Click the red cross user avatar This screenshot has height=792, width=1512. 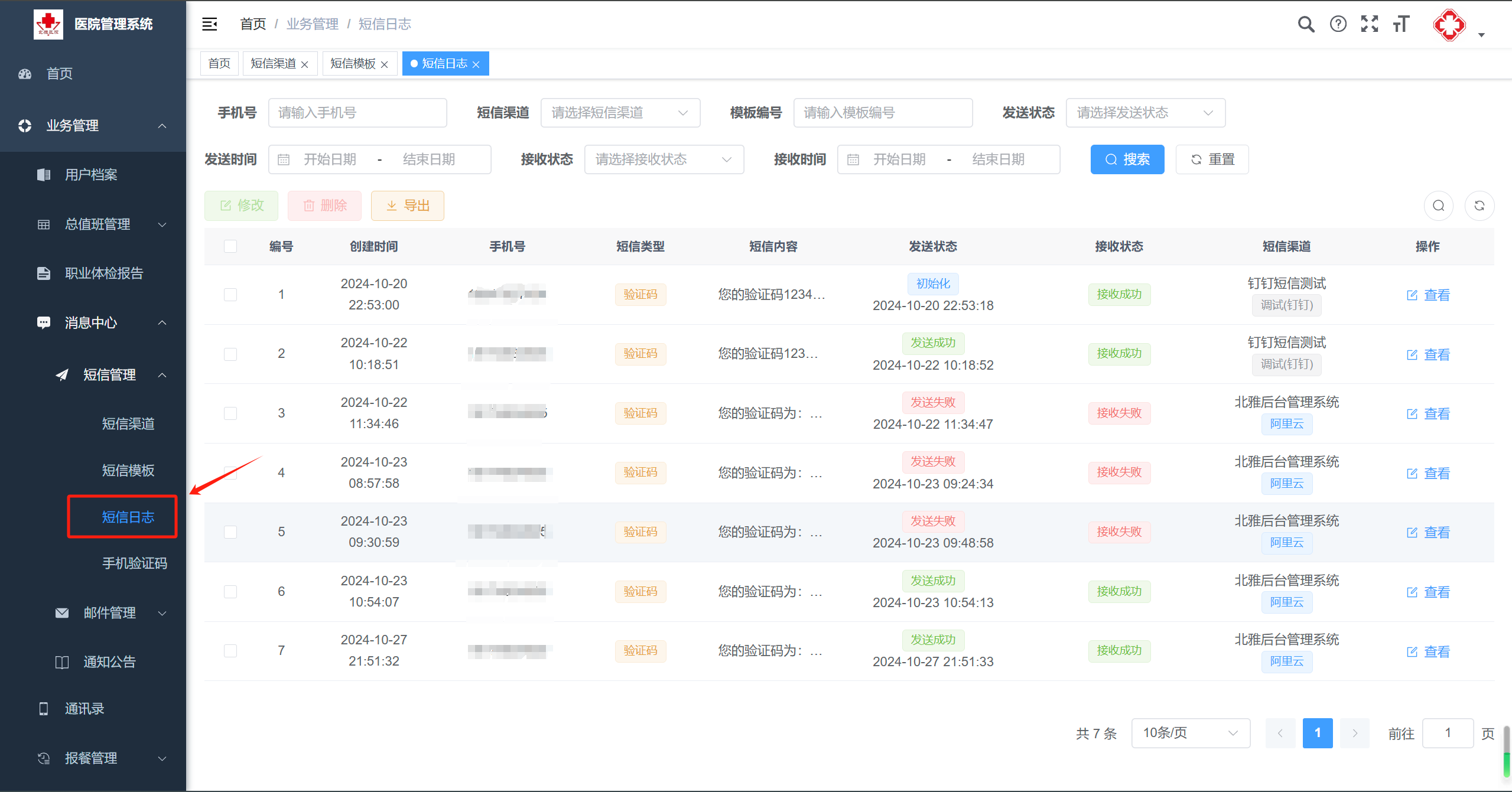1449,25
